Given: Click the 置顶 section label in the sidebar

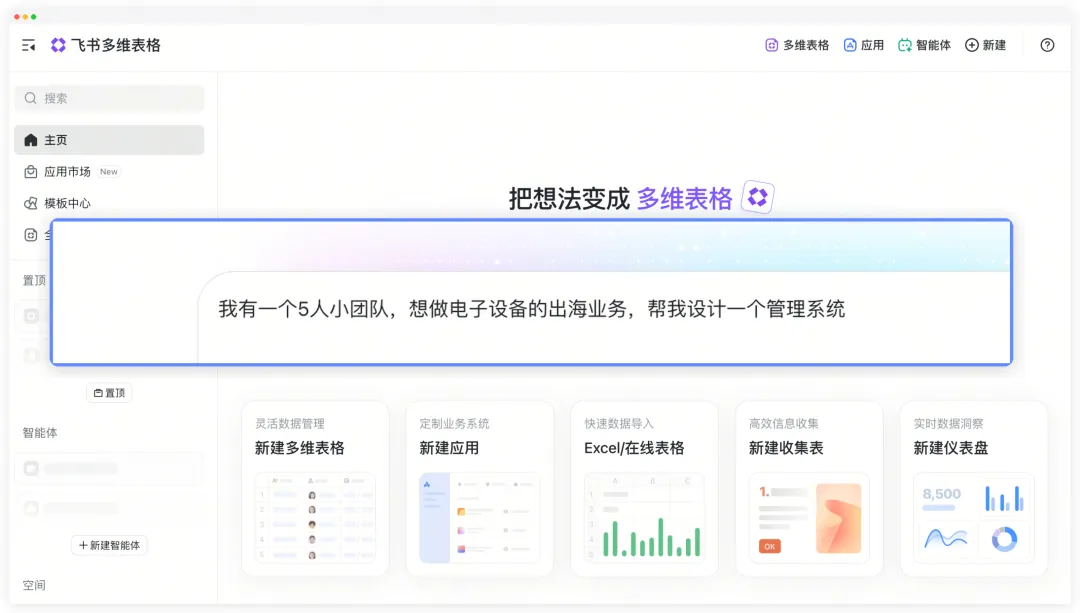Looking at the screenshot, I should pyautogui.click(x=34, y=280).
